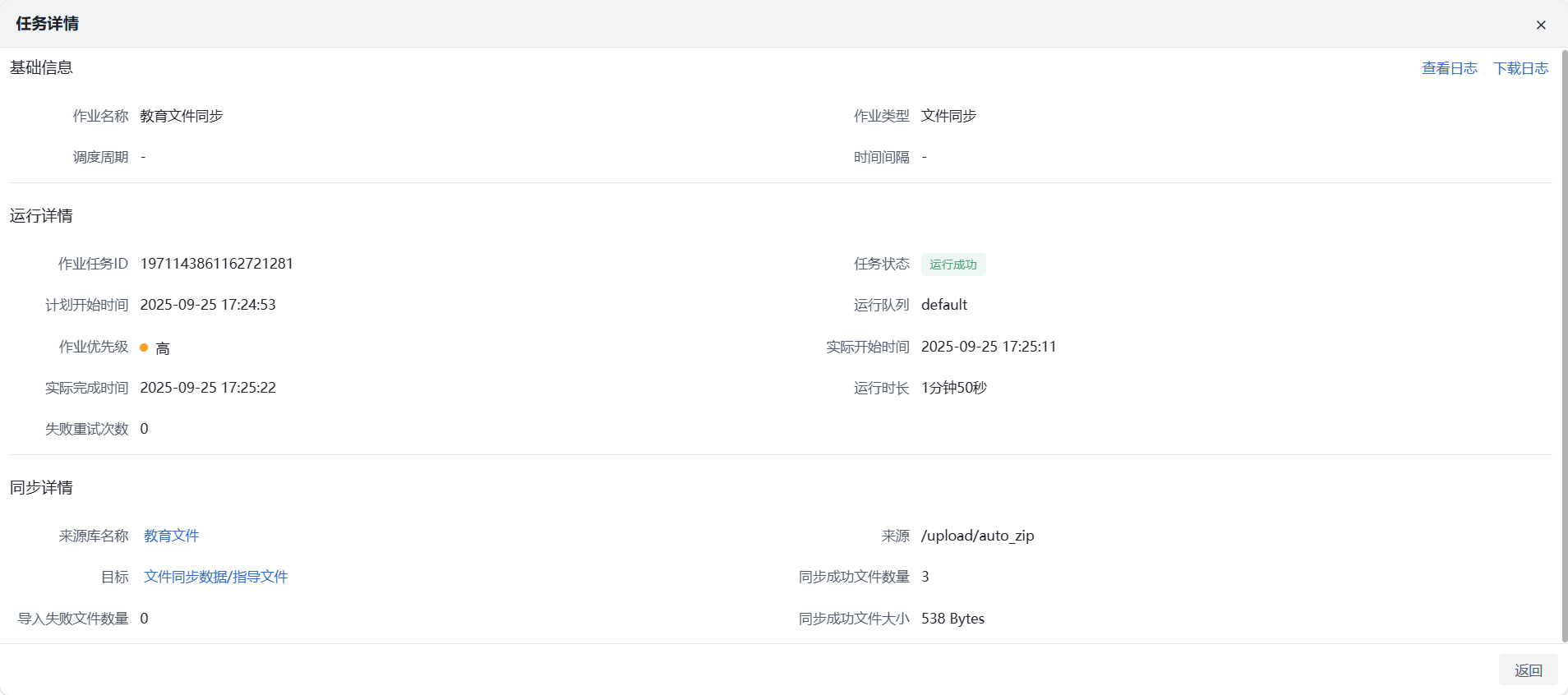Click the dialog's vertical scrollbar

[x=1564, y=345]
